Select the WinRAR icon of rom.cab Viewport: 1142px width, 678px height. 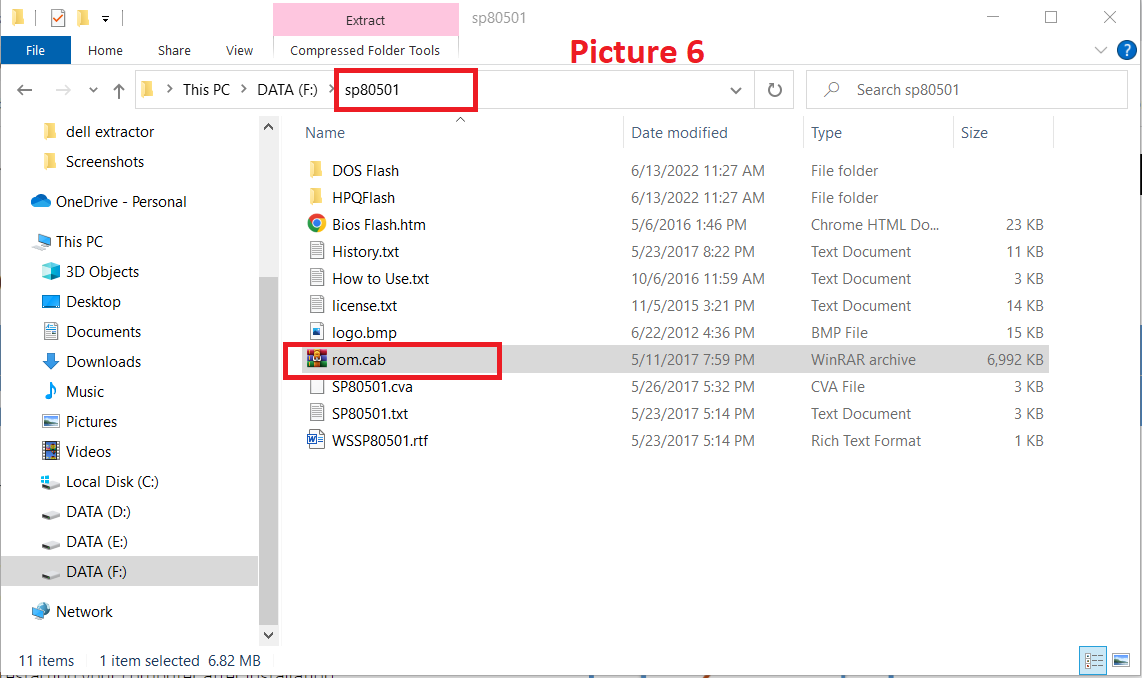317,359
